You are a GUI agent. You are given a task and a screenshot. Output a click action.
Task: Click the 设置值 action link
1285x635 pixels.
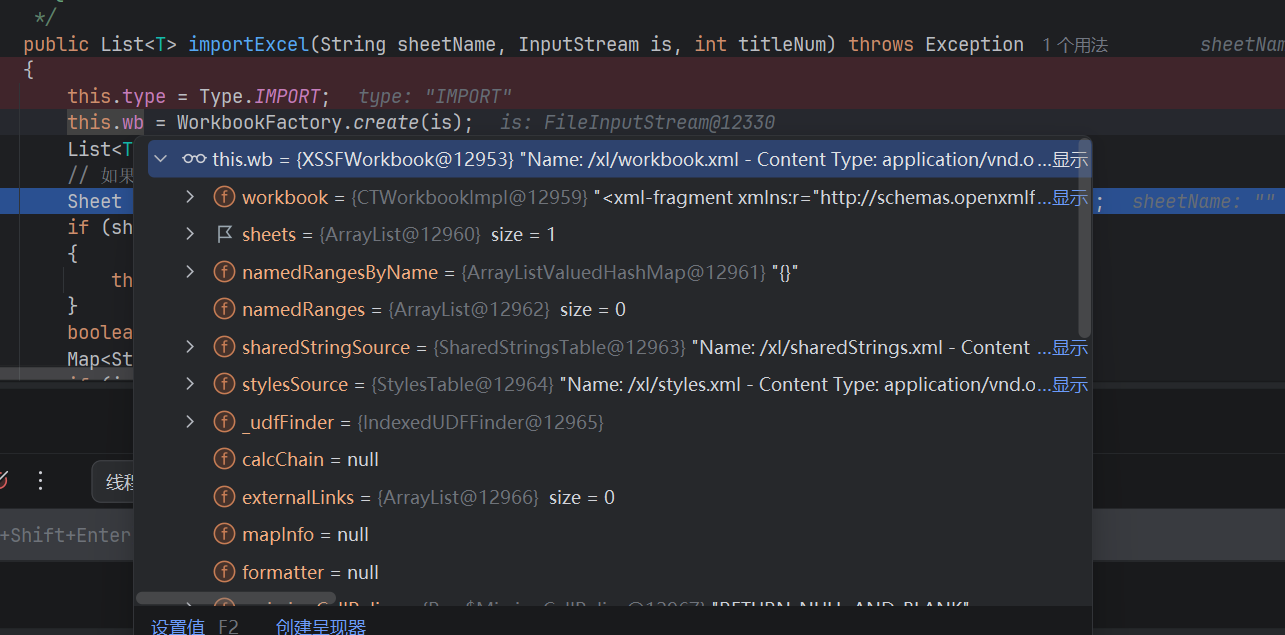[x=178, y=627]
